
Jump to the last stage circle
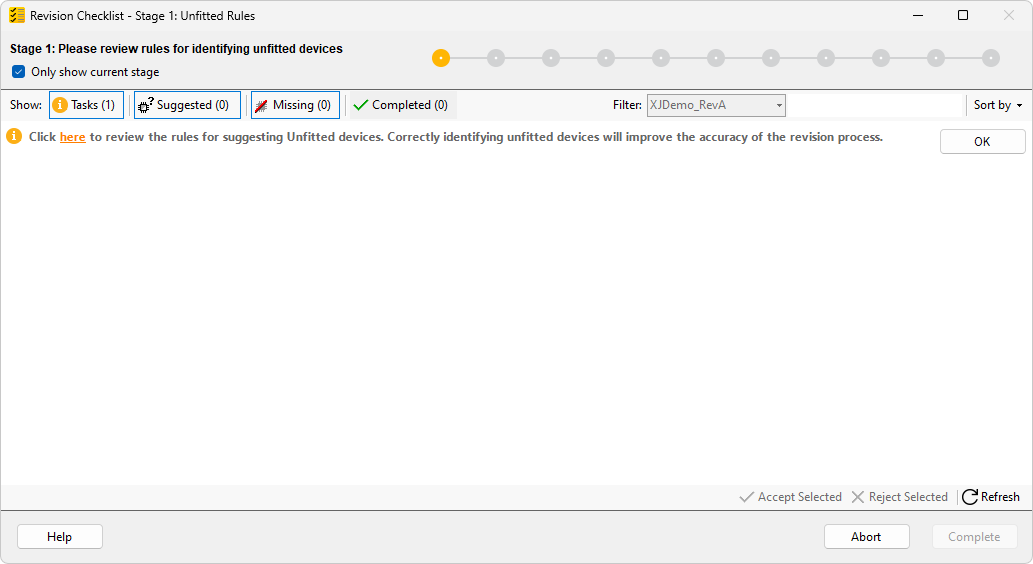click(990, 58)
